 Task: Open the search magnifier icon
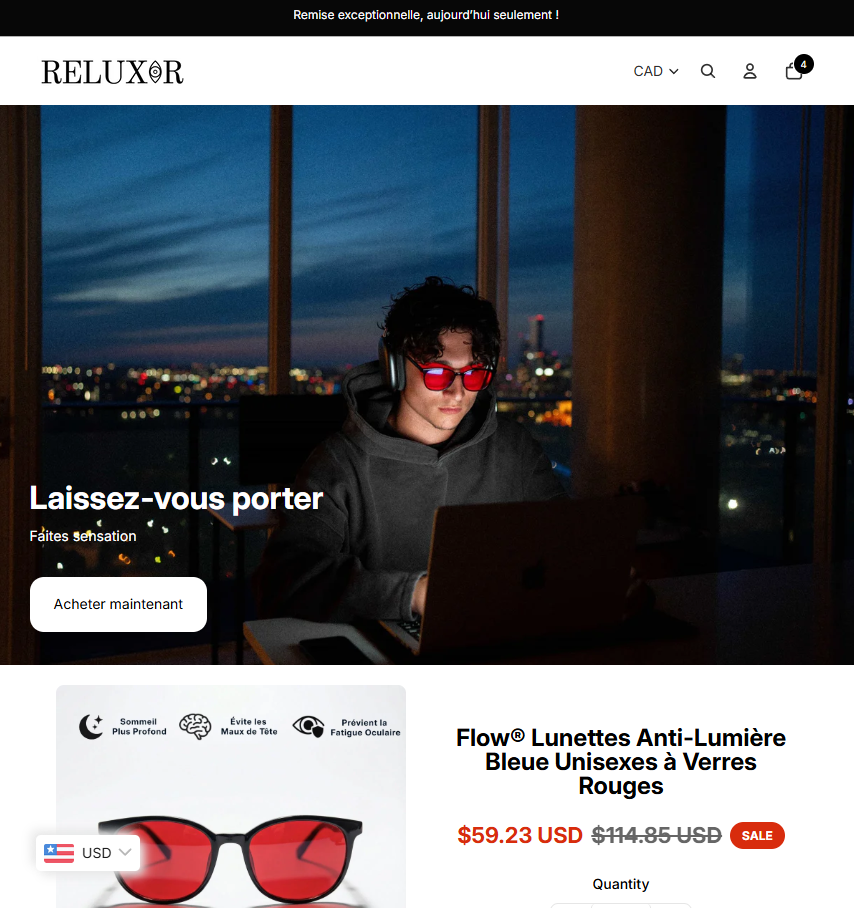pyautogui.click(x=708, y=71)
